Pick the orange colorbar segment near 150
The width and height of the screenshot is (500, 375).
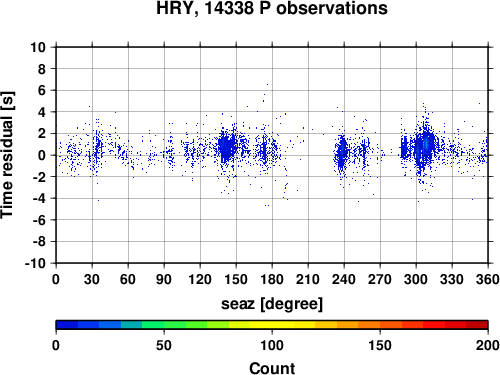click(380, 325)
